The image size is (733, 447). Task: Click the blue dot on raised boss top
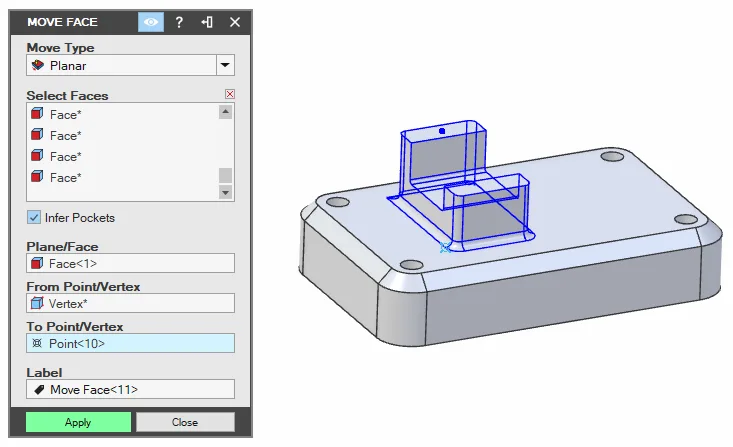coord(442,131)
